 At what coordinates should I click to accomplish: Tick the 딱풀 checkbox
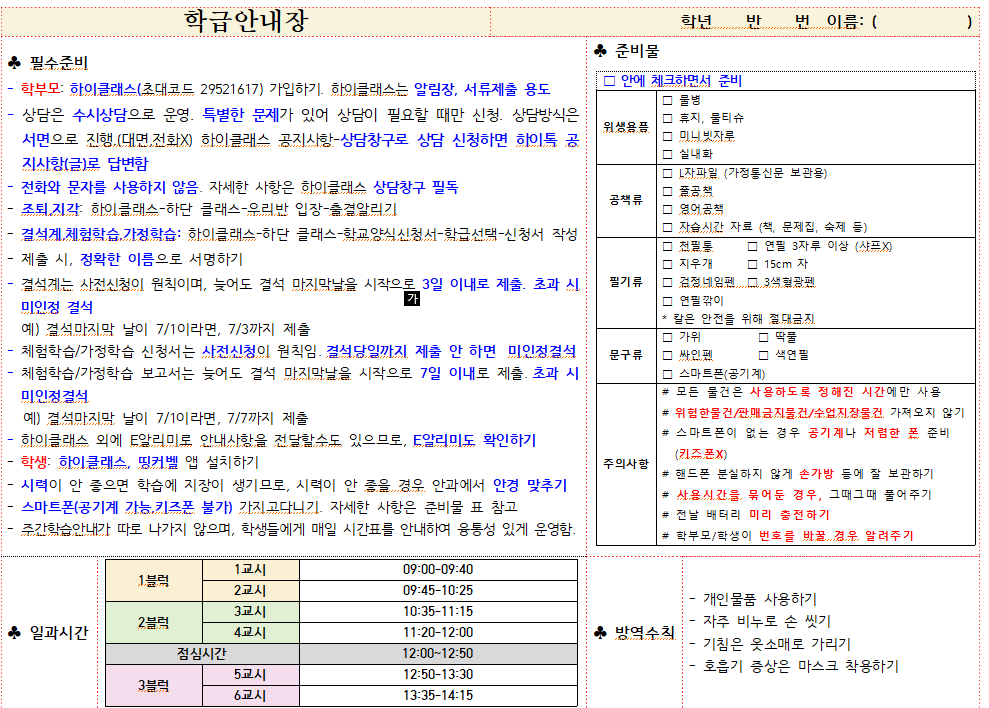(764, 338)
